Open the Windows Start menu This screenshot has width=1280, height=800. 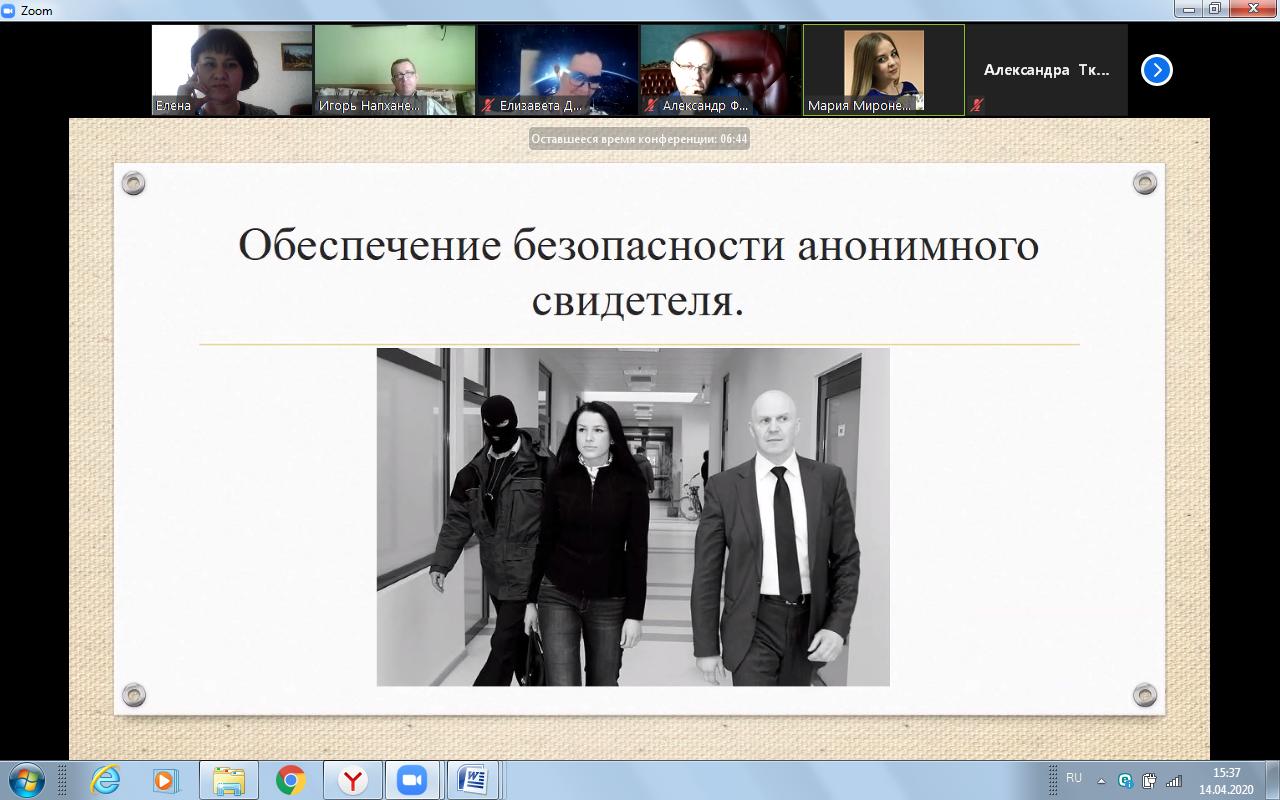(x=27, y=779)
